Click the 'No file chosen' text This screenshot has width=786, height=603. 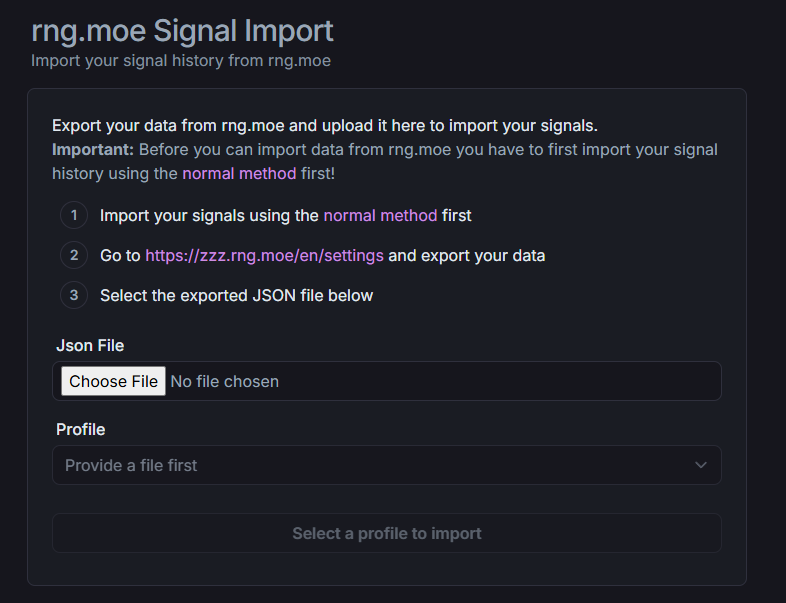point(225,381)
